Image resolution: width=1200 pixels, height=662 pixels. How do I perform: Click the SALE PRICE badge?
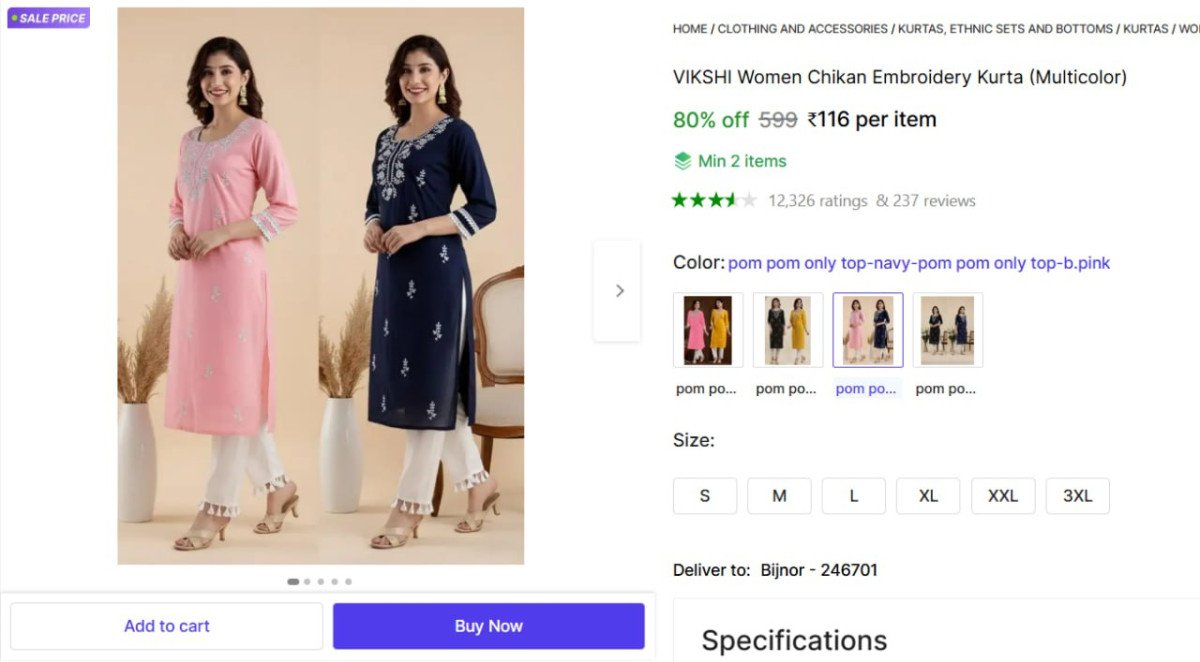(x=47, y=17)
